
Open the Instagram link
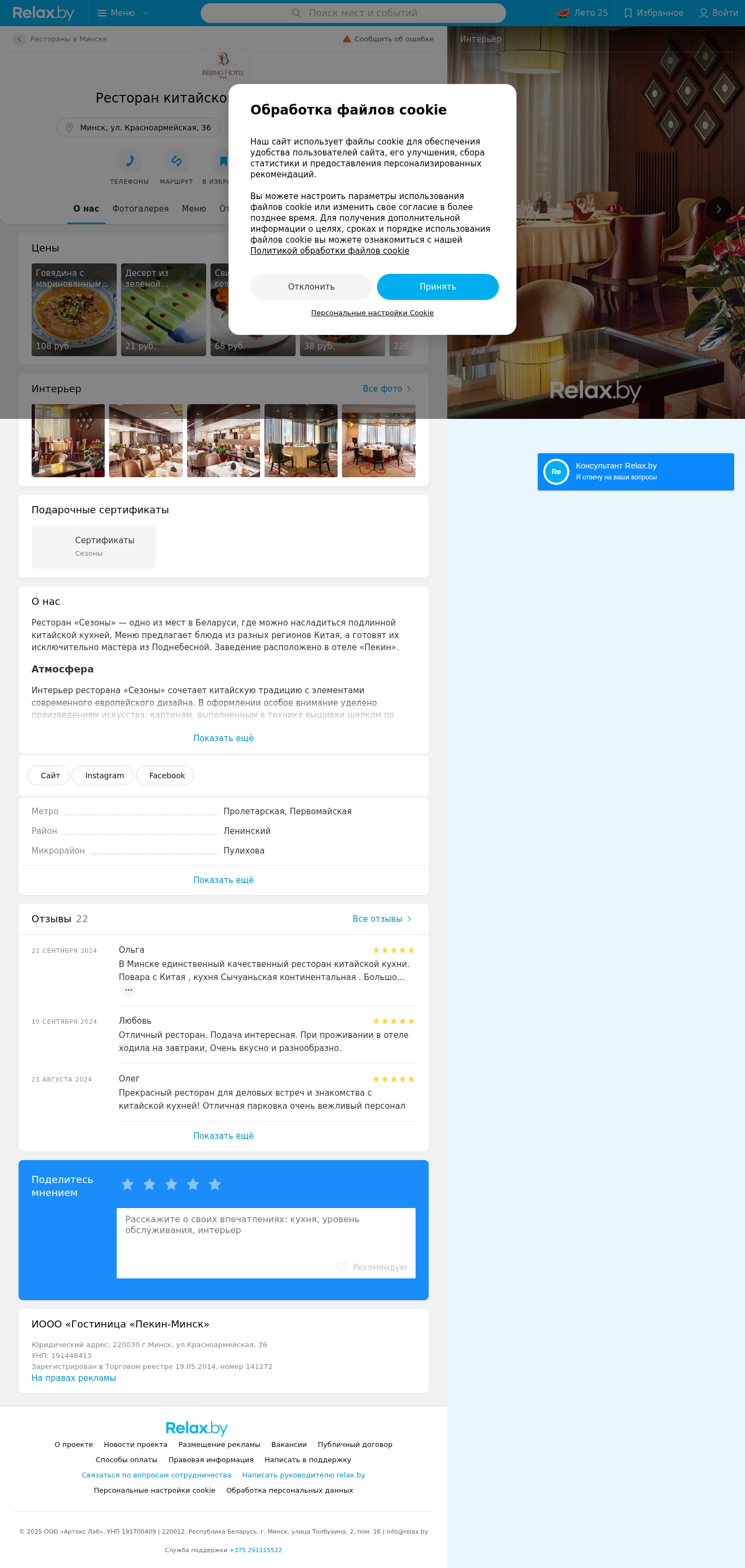103,776
